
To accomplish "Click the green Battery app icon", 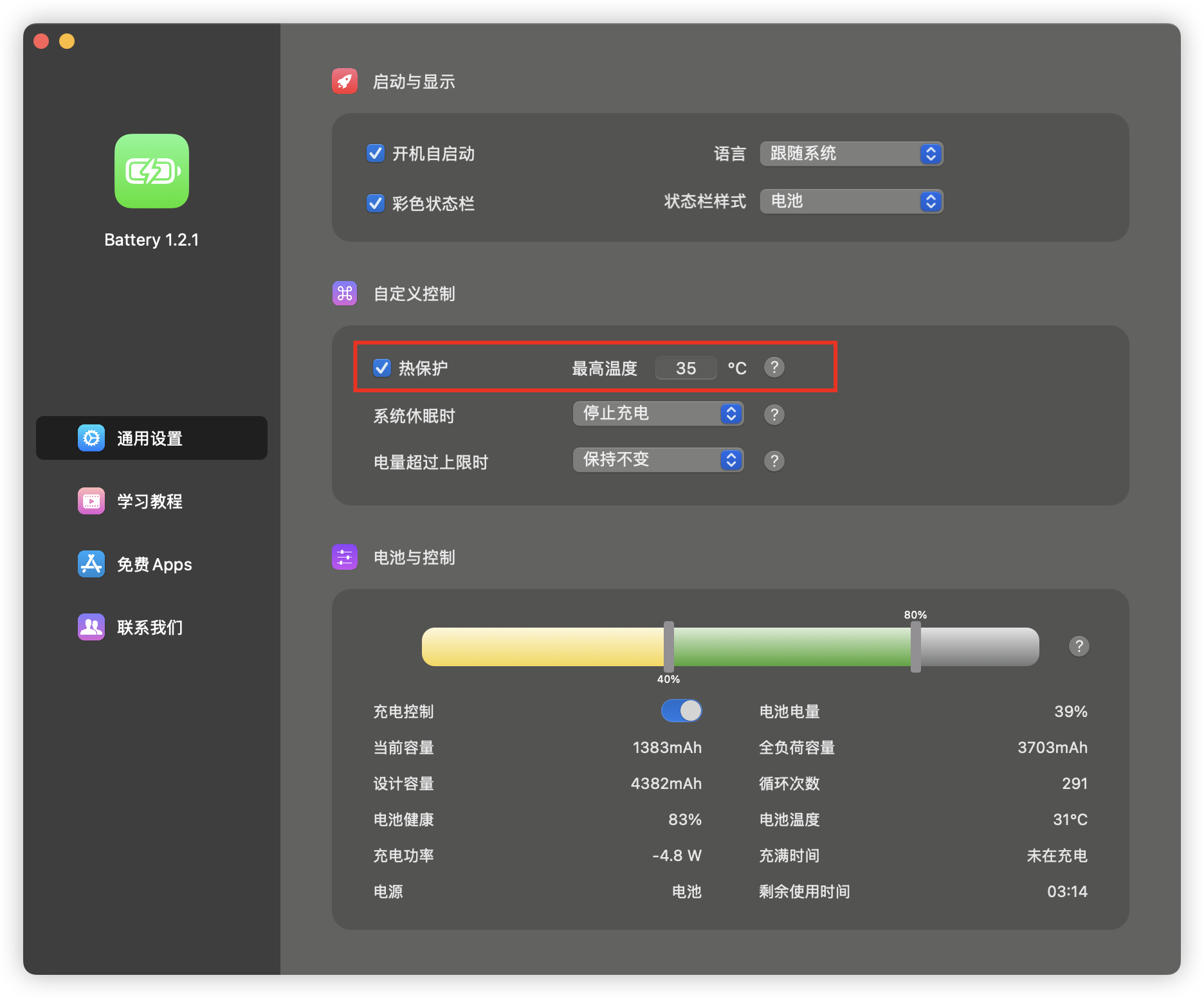I will (152, 171).
